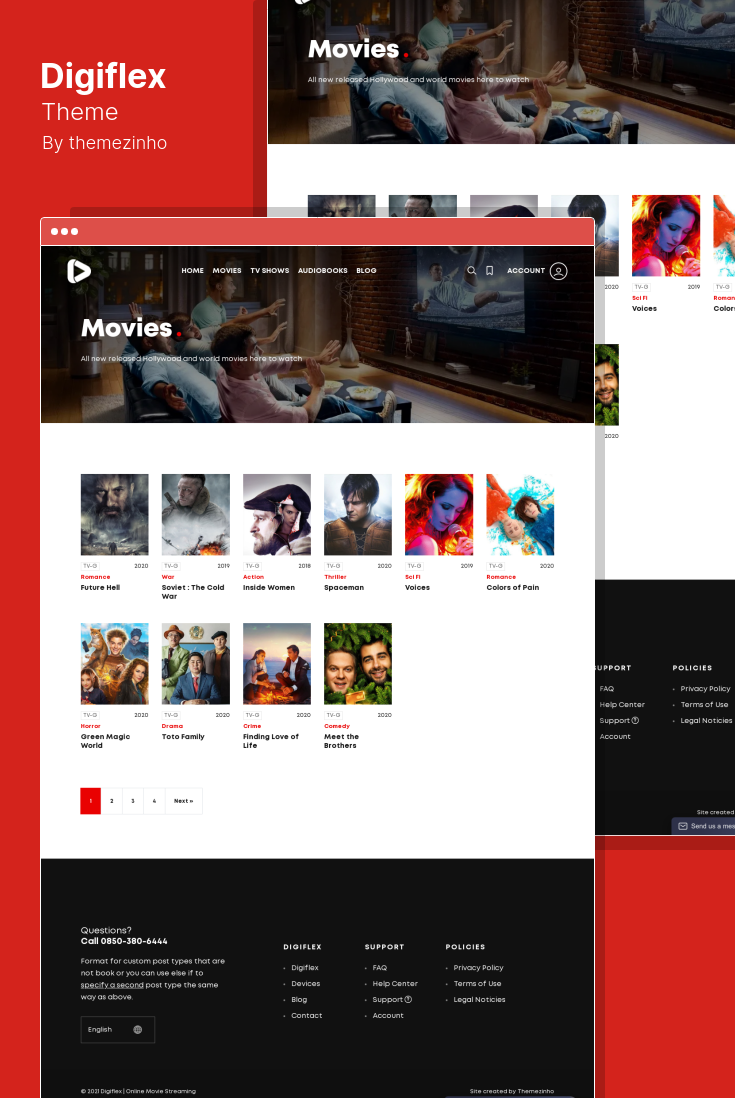
Task: Open Green Magic World poster
Action: [x=115, y=664]
